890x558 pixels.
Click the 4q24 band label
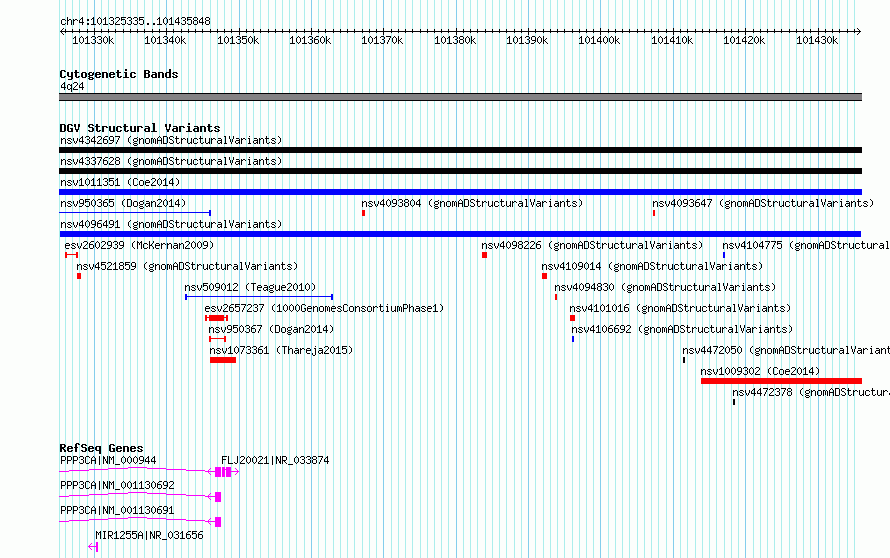tap(72, 86)
